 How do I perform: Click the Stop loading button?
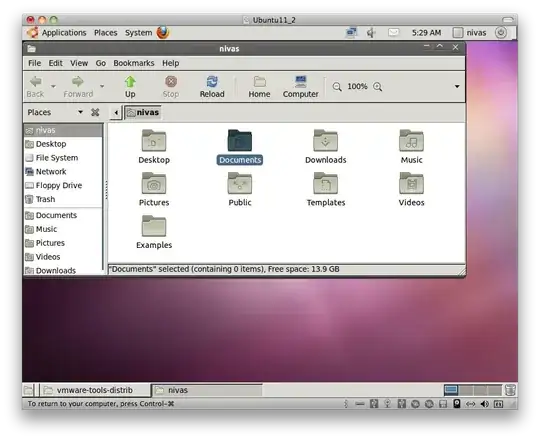click(171, 87)
